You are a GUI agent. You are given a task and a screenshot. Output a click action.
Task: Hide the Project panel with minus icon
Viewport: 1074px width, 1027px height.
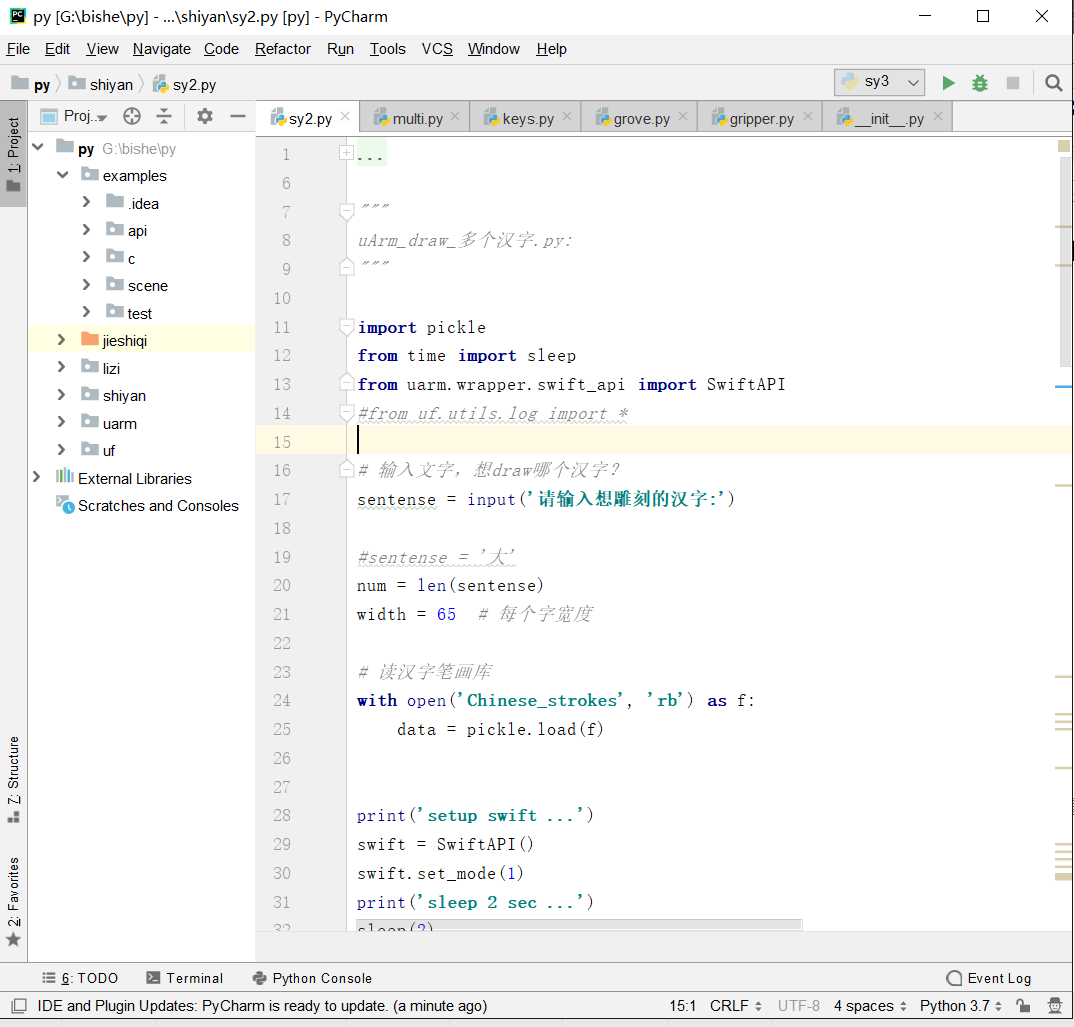click(x=238, y=117)
